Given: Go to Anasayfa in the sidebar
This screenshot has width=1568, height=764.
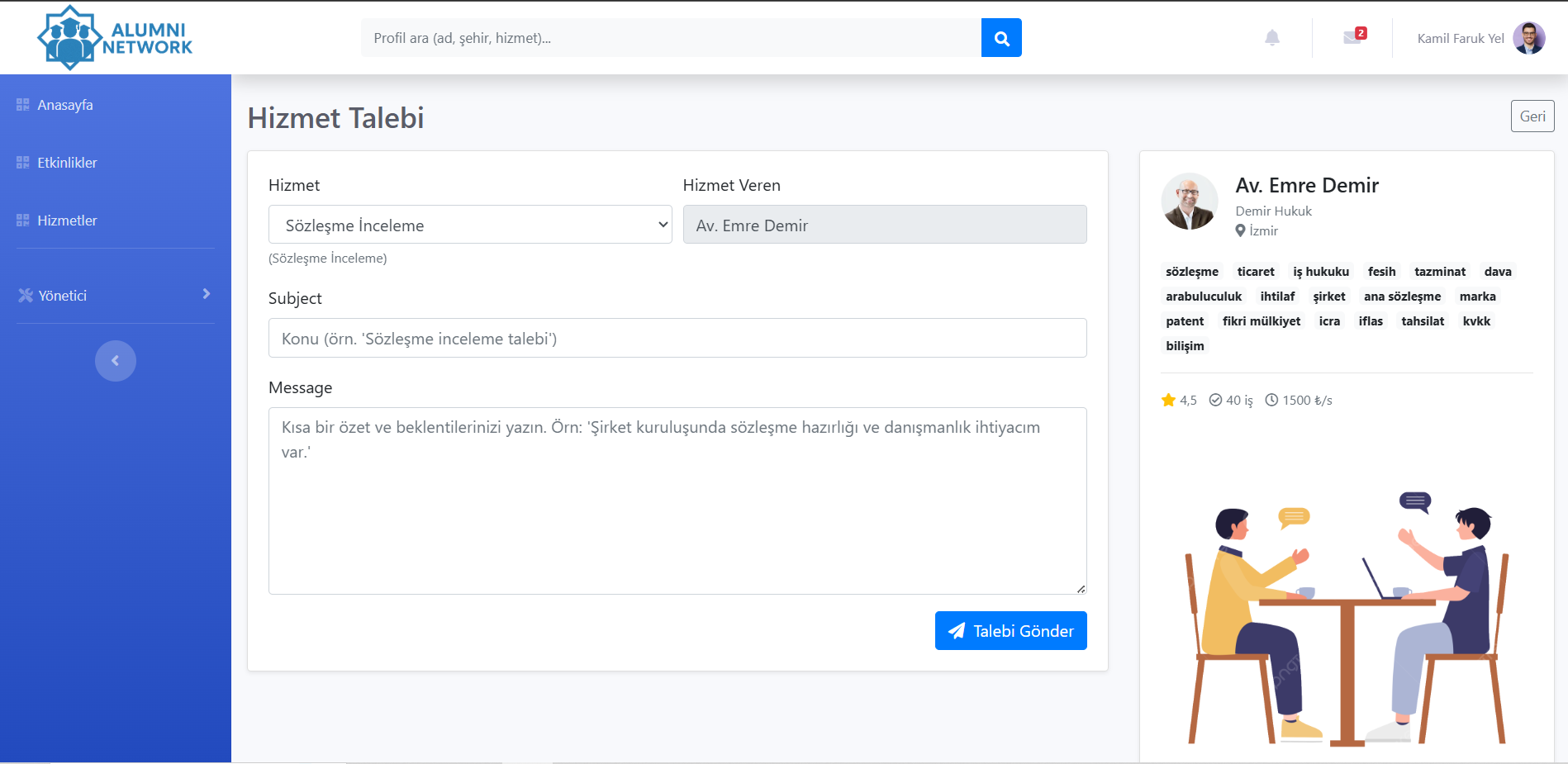Looking at the screenshot, I should 65,105.
